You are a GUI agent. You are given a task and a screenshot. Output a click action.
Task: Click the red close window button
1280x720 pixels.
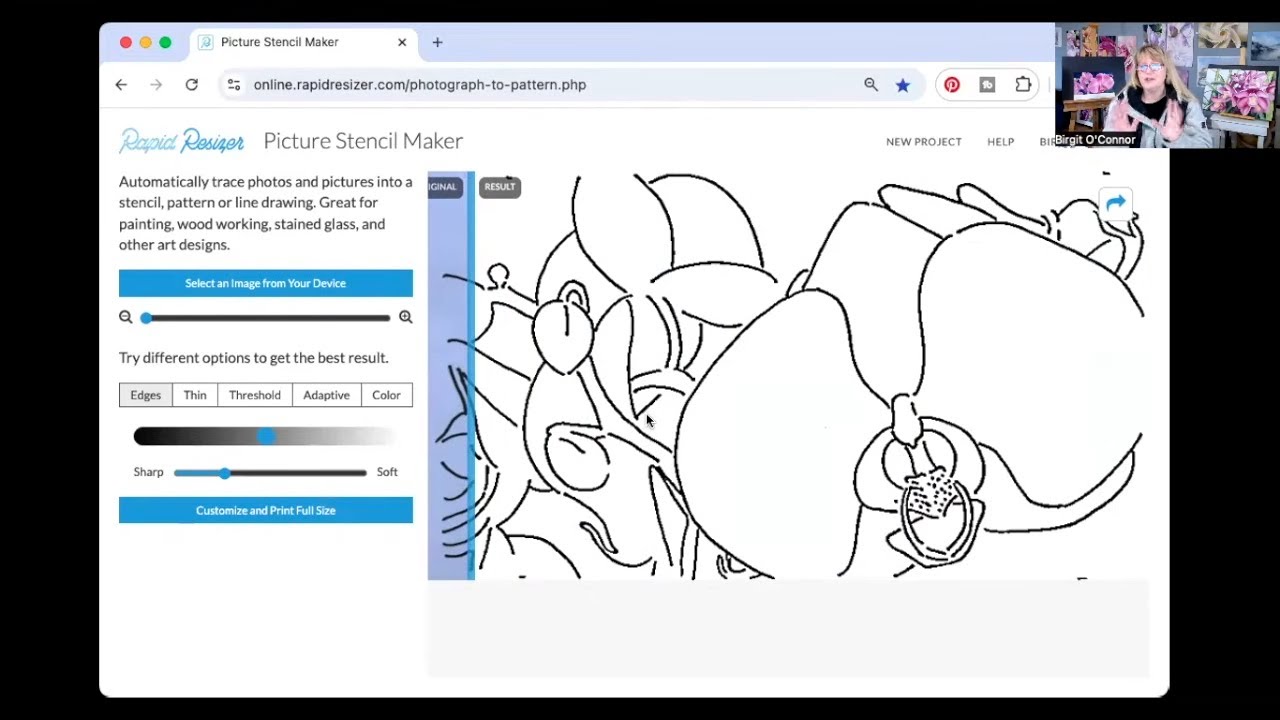tap(125, 42)
